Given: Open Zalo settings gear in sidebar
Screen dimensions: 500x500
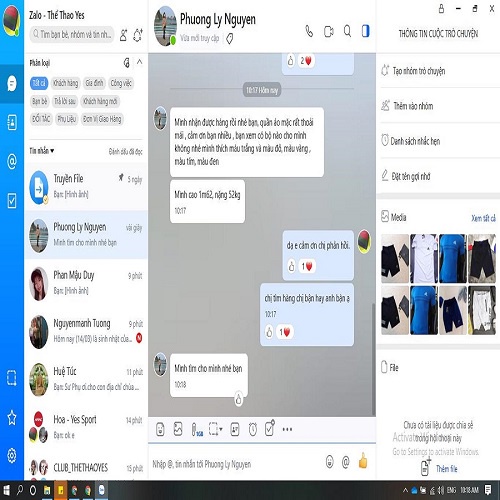Looking at the screenshot, I should click(x=12, y=455).
